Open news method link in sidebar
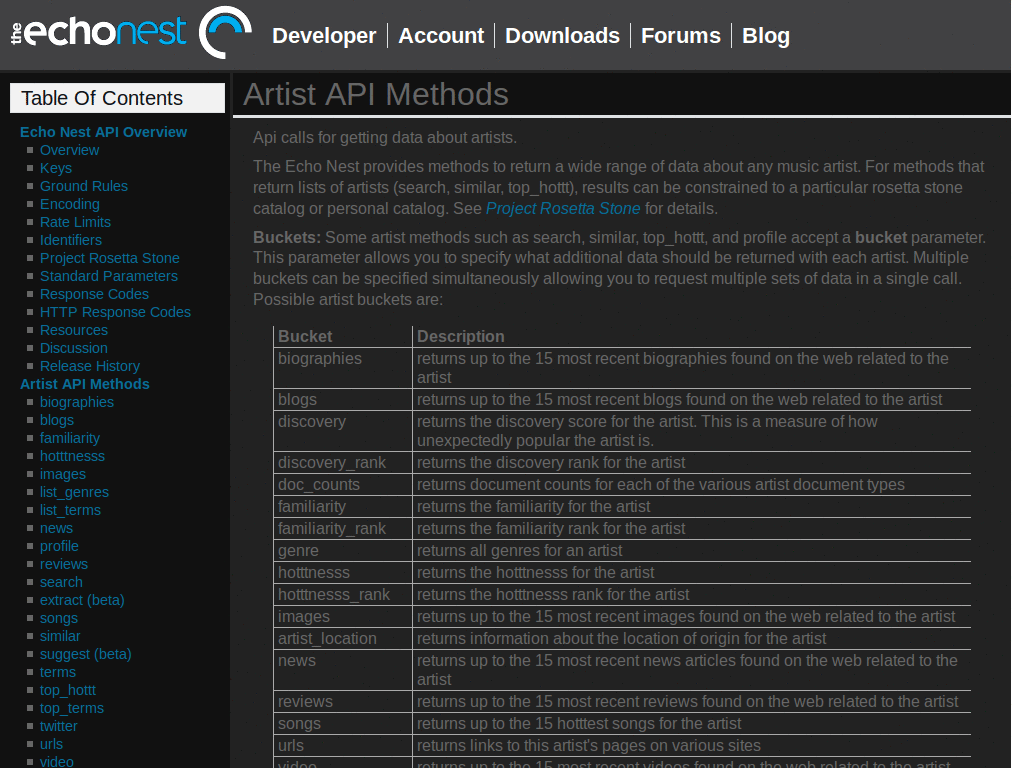Image resolution: width=1024 pixels, height=768 pixels. 56,528
